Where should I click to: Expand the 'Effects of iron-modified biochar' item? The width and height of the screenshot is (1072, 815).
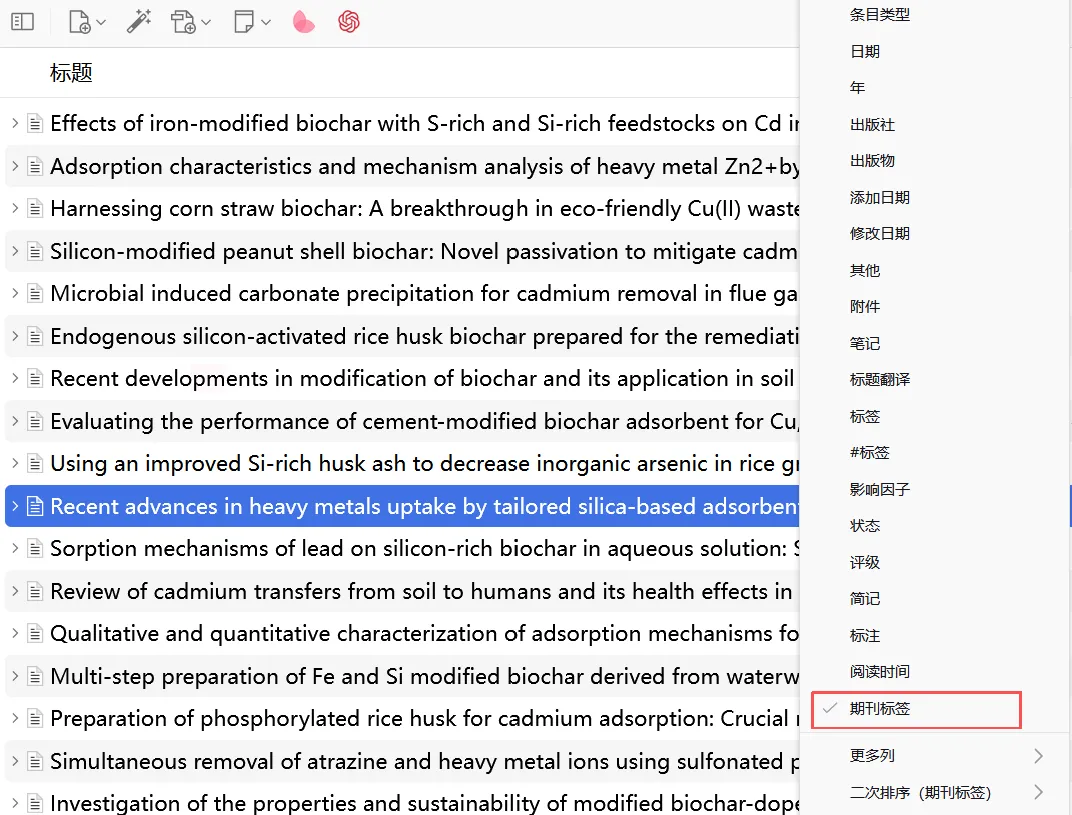[14, 124]
